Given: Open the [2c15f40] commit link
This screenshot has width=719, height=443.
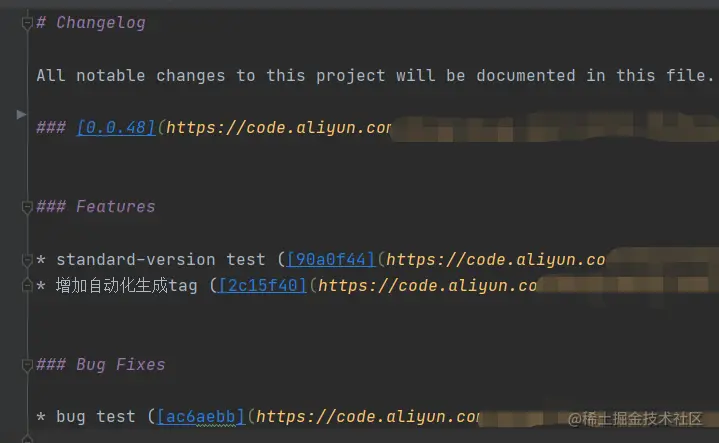Looking at the screenshot, I should click(262, 286).
